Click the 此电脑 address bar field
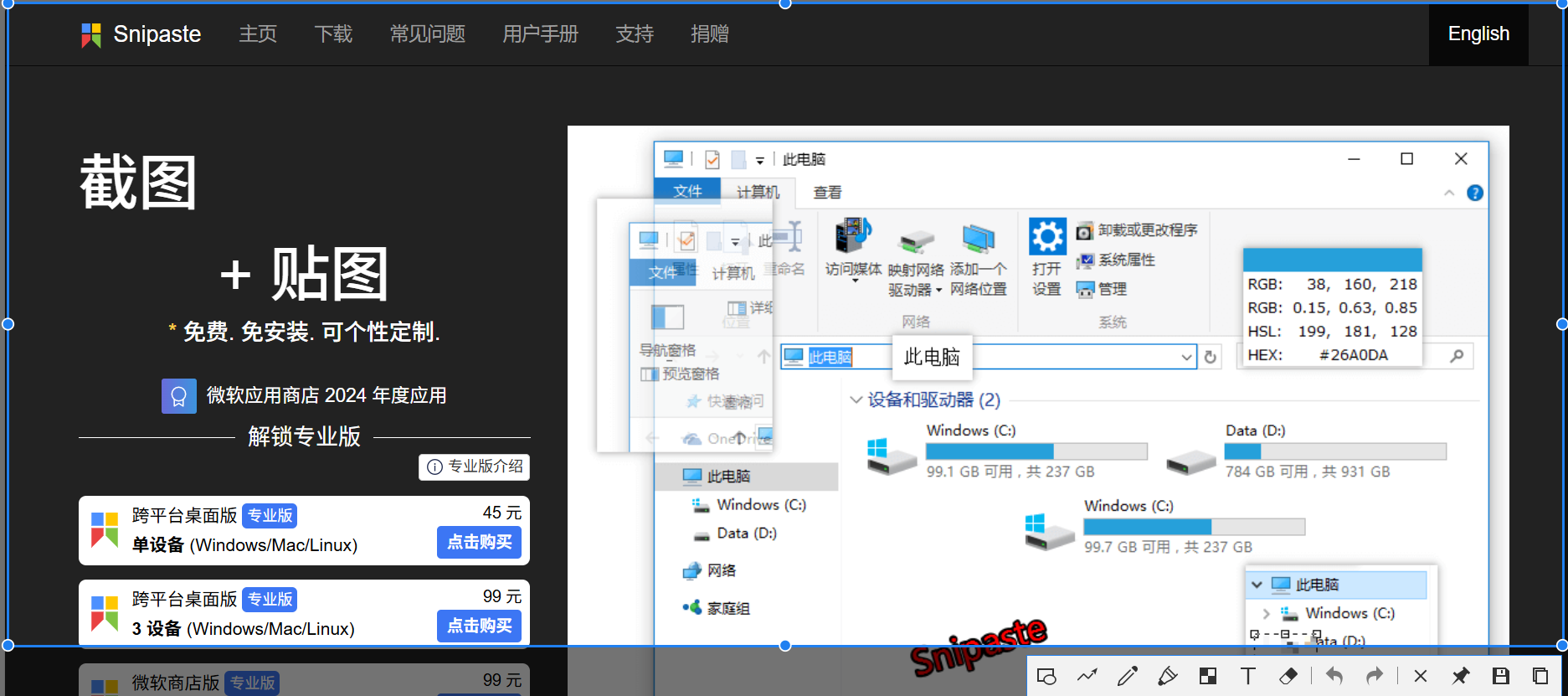This screenshot has height=696, width=1568. (988, 358)
